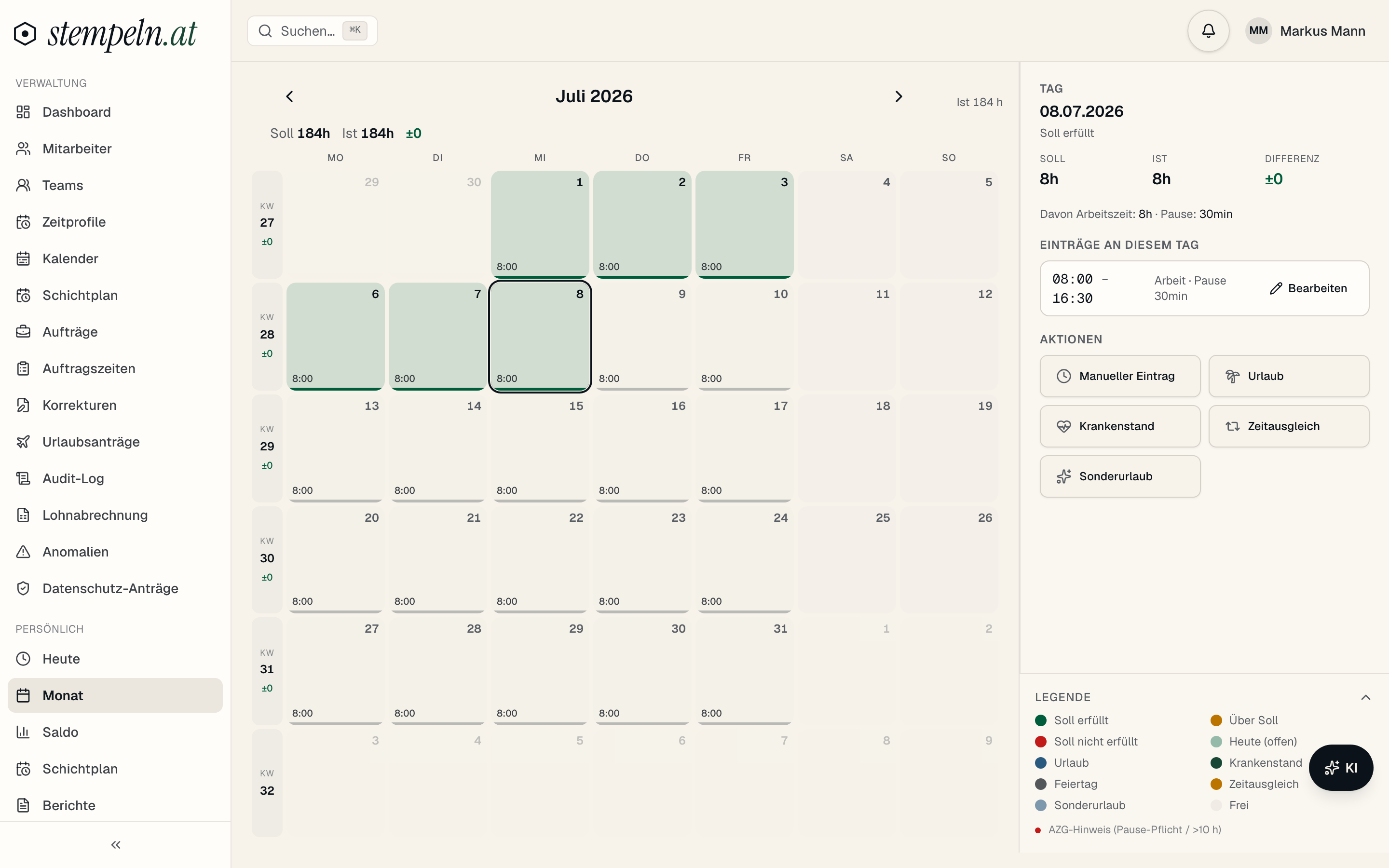1389x868 pixels.
Task: Click the Heute clock icon
Action: coord(23,658)
